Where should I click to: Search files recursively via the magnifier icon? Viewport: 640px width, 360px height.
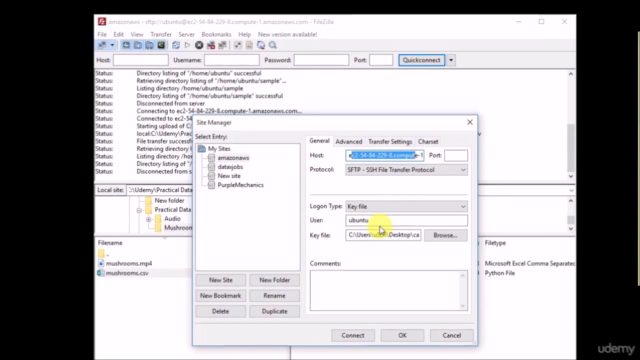click(x=273, y=45)
